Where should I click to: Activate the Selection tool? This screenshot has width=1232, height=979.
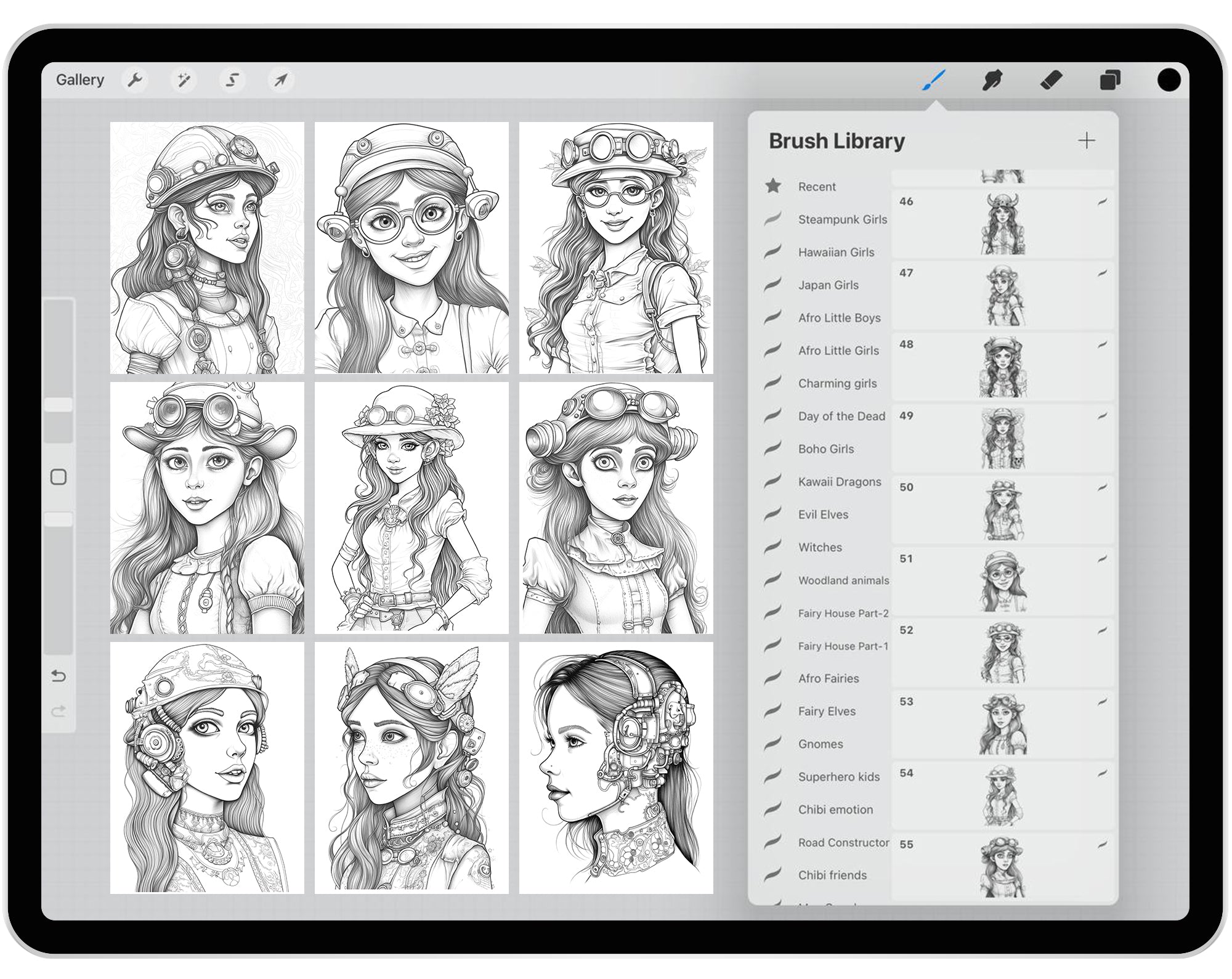pyautogui.click(x=233, y=80)
